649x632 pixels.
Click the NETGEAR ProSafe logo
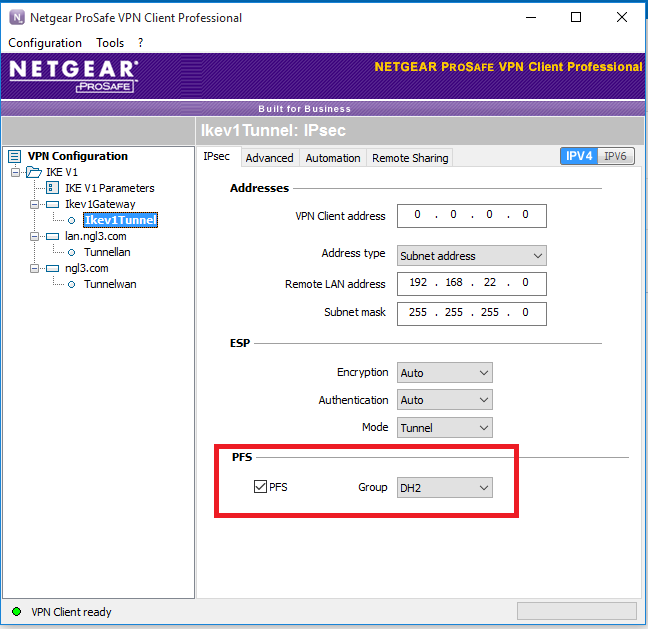(74, 76)
